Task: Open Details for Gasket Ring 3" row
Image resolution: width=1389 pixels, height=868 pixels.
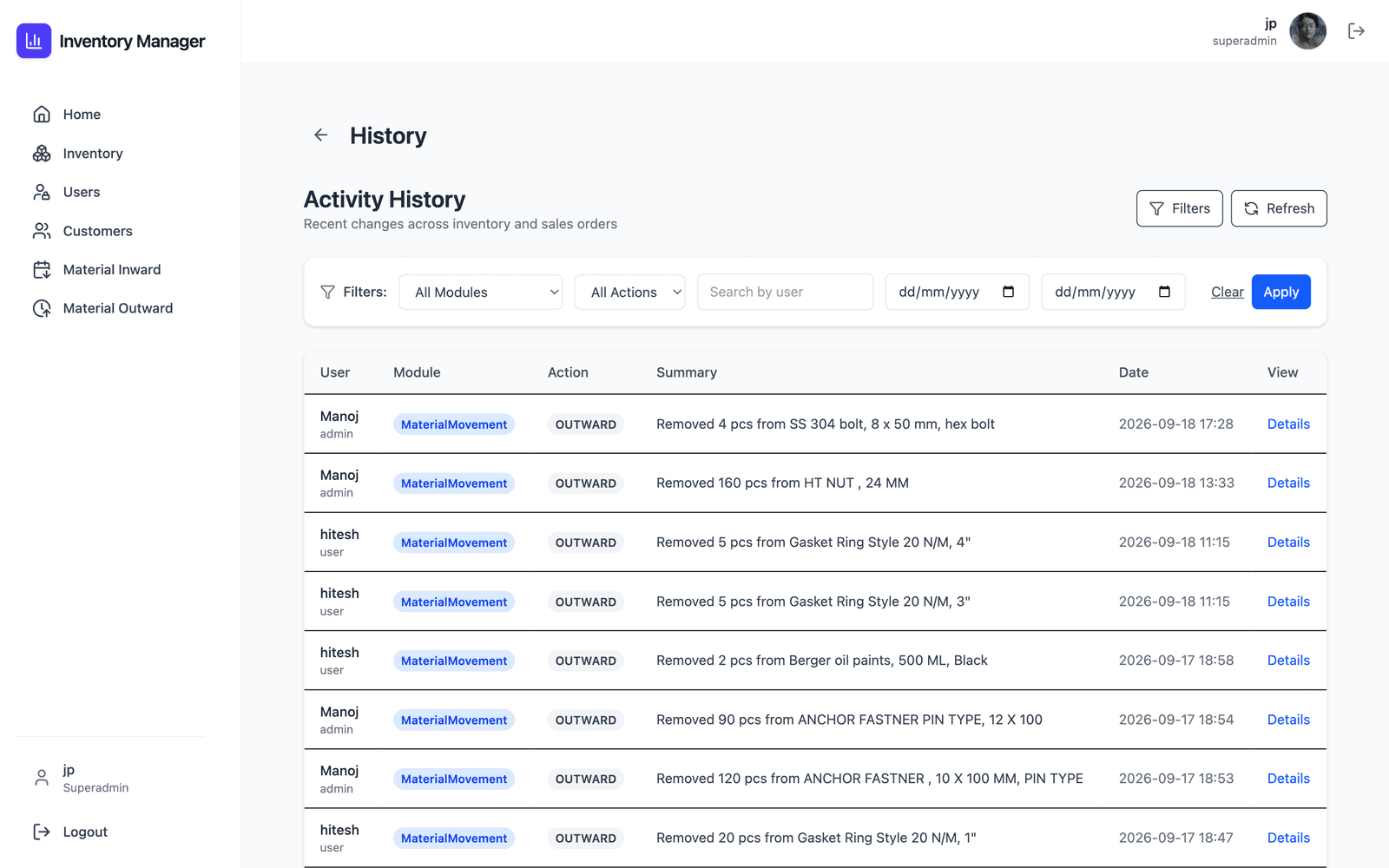Action: [x=1288, y=602]
